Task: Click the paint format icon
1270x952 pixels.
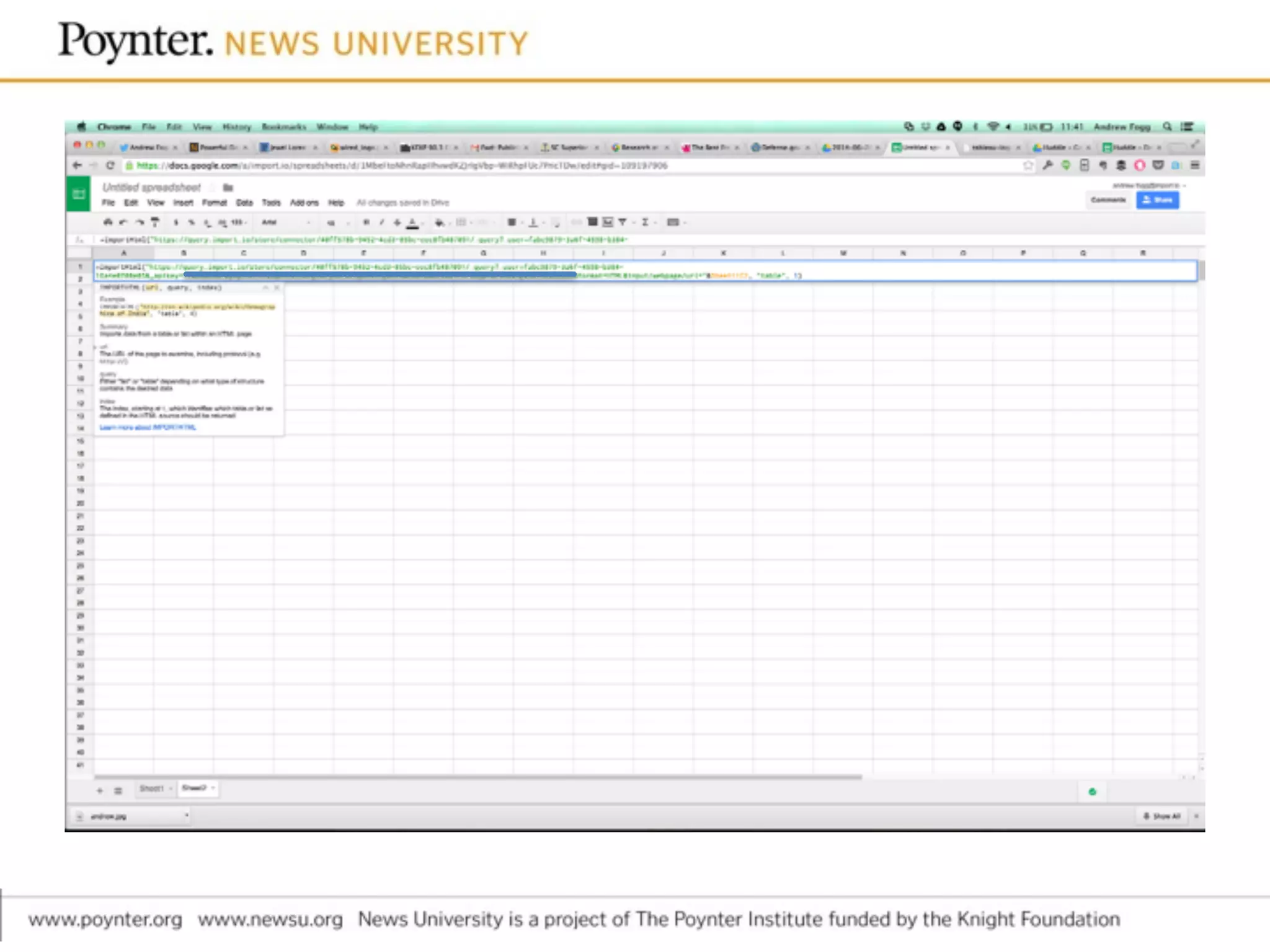Action: 155,222
